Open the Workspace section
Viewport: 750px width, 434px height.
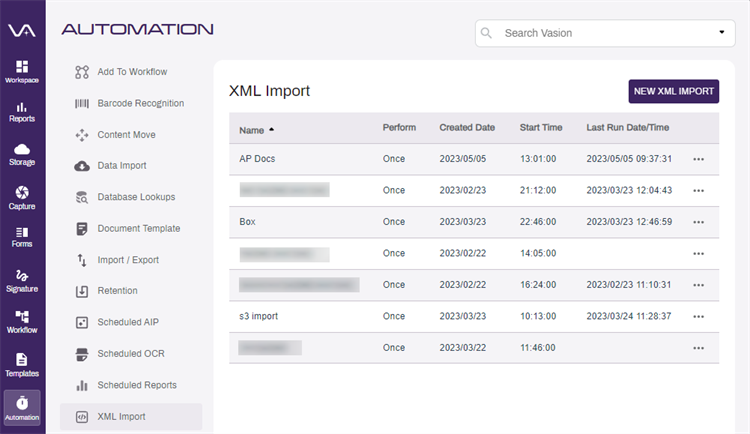22,72
